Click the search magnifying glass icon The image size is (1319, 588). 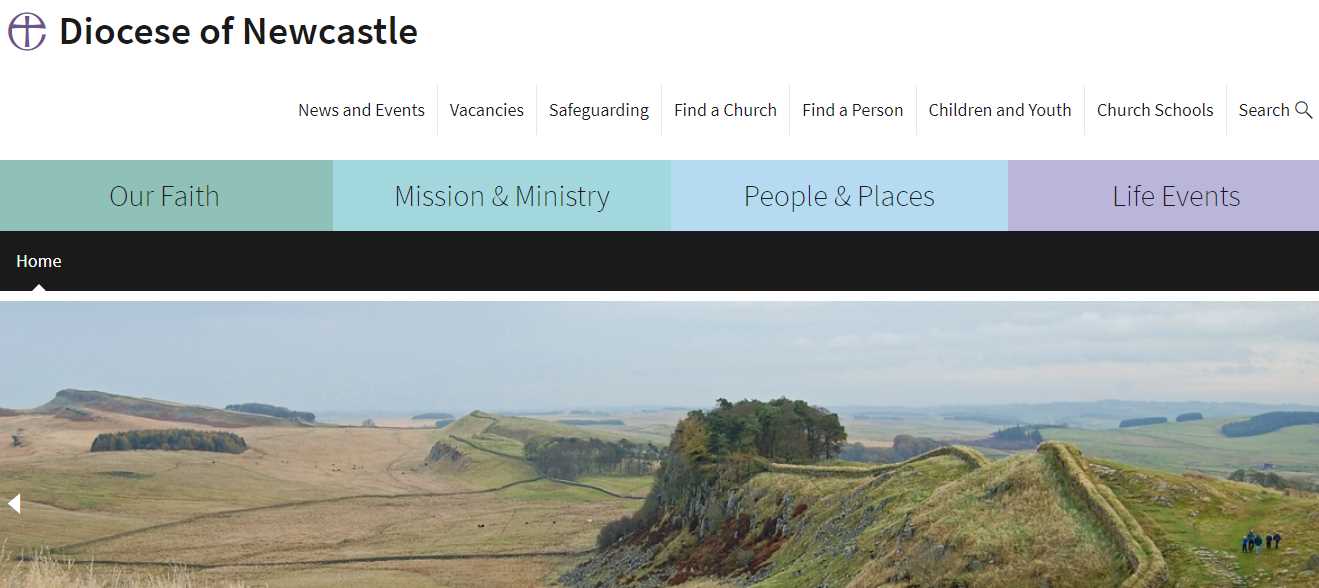point(1303,110)
